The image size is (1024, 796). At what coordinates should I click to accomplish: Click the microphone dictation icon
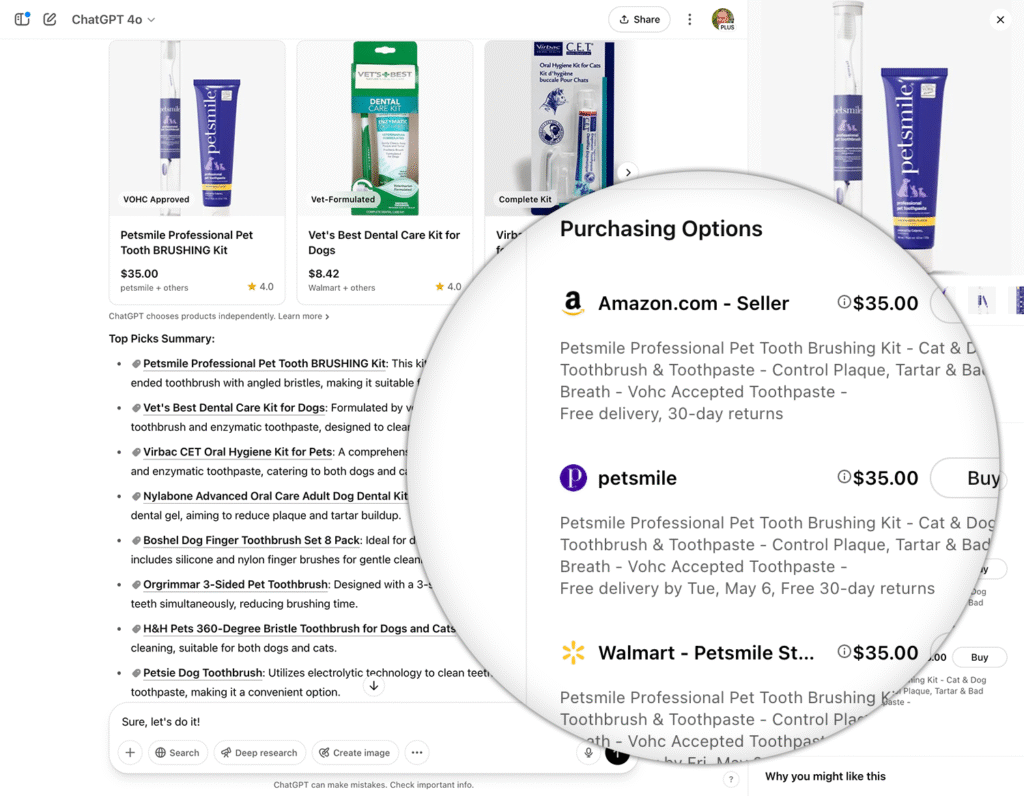pos(588,752)
